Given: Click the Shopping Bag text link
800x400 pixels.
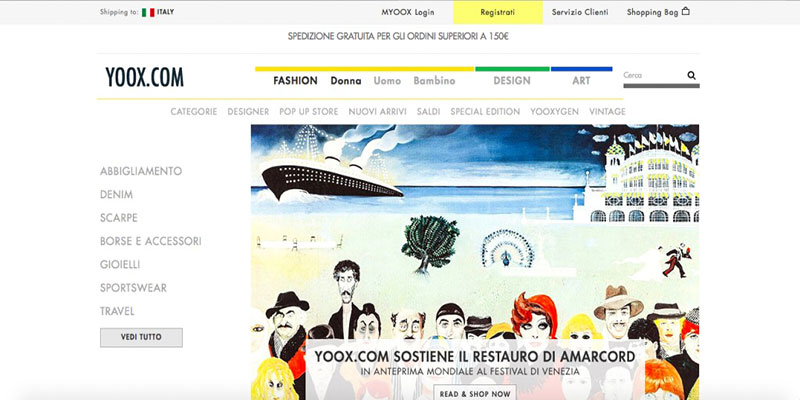Looking at the screenshot, I should pos(653,12).
